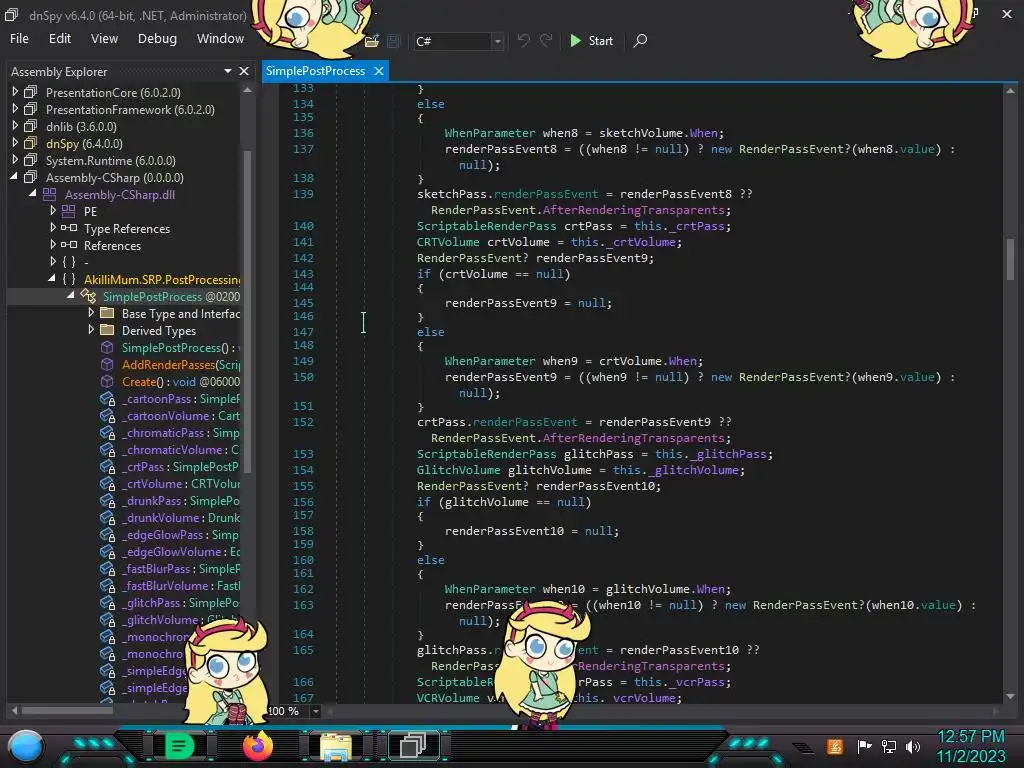The width and height of the screenshot is (1024, 768).
Task: Expand the Derived Types folder
Action: 91,330
